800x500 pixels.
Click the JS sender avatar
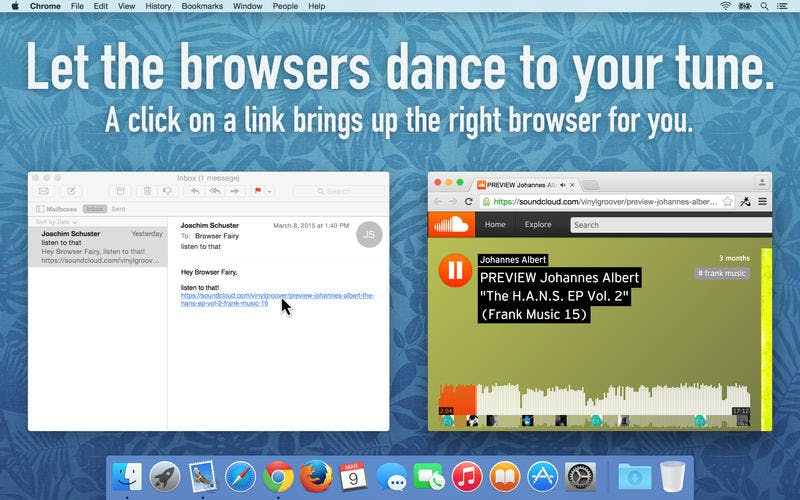pos(369,234)
